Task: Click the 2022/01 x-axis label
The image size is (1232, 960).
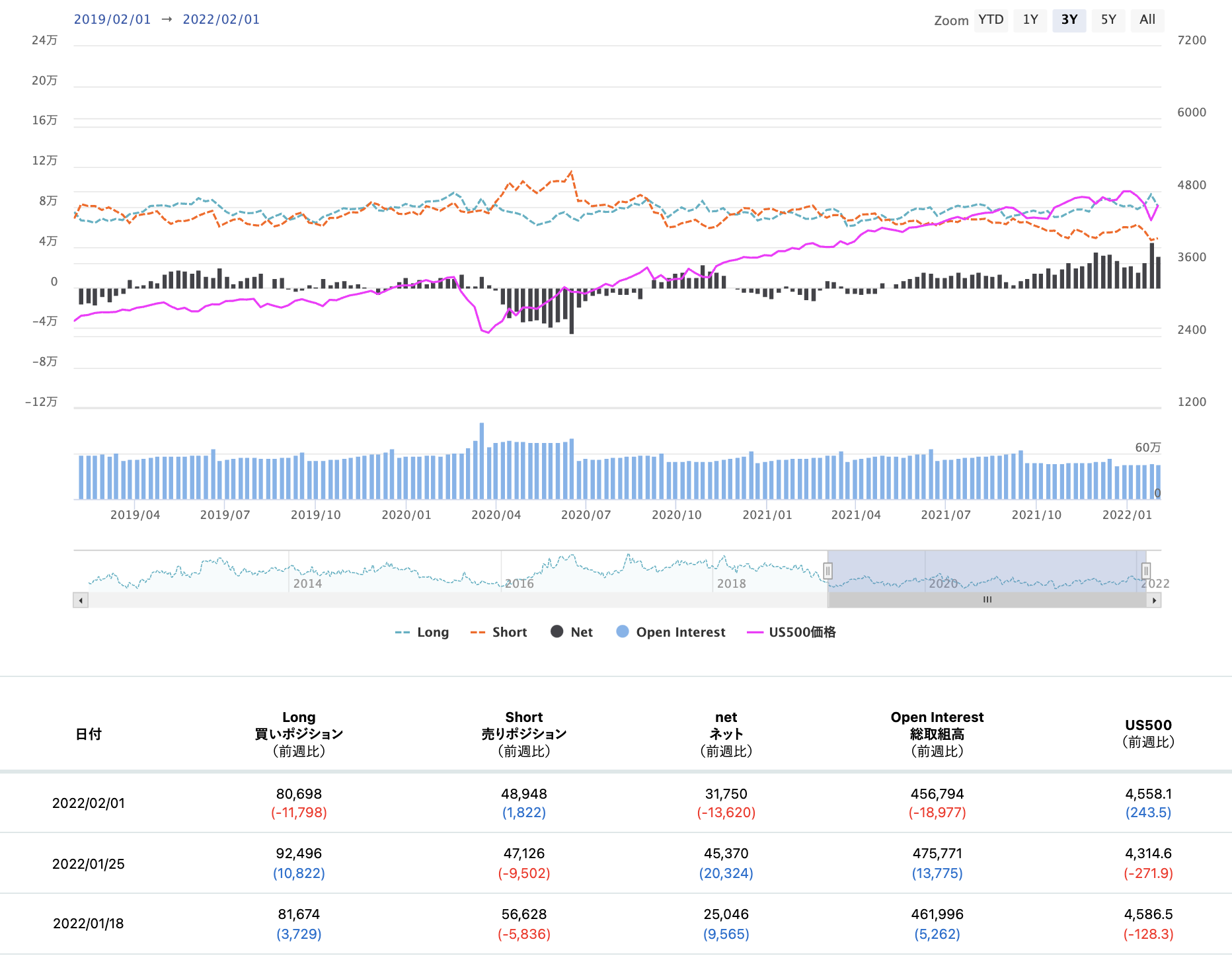Action: point(1127,515)
